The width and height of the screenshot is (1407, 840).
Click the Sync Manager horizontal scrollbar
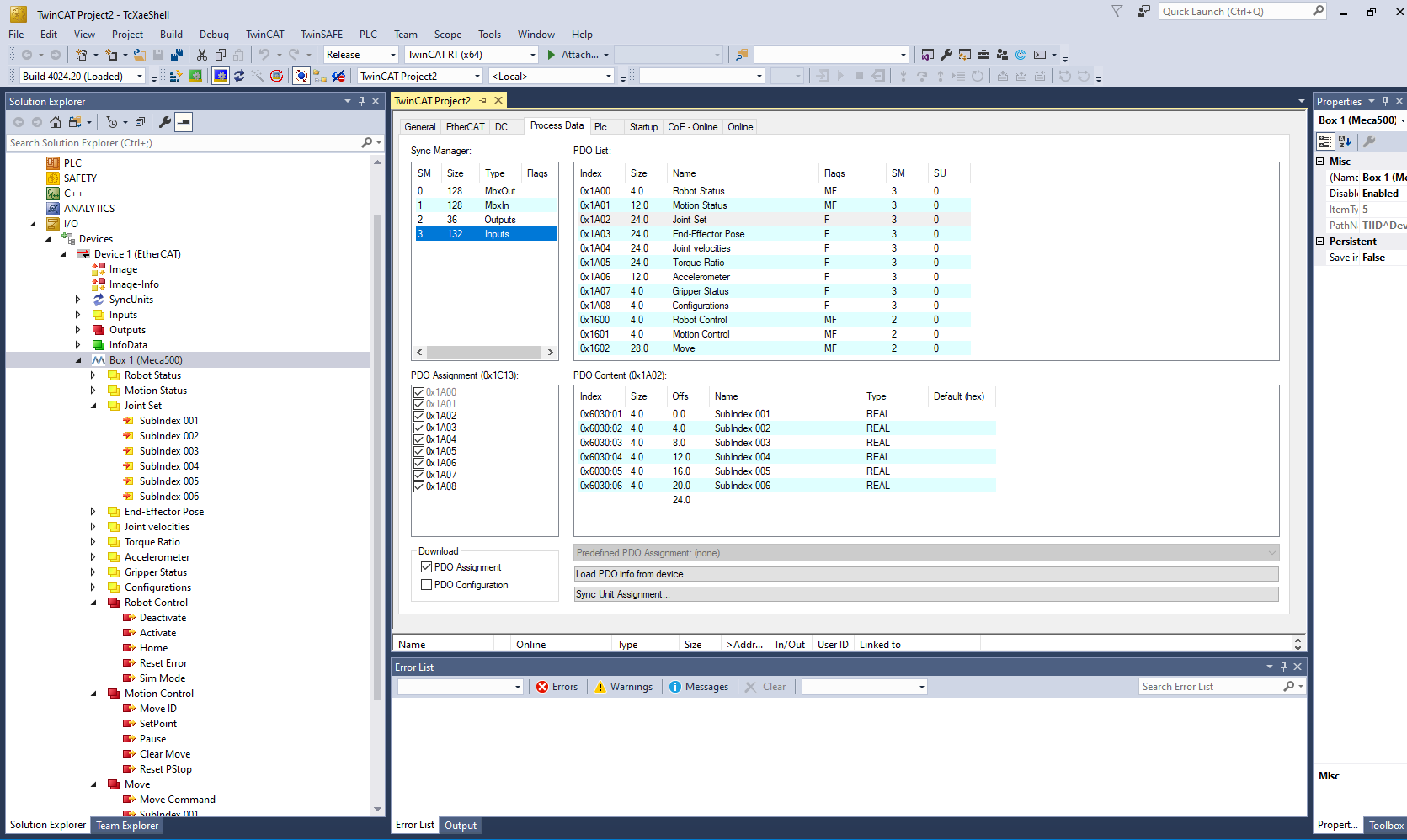pyautogui.click(x=484, y=352)
